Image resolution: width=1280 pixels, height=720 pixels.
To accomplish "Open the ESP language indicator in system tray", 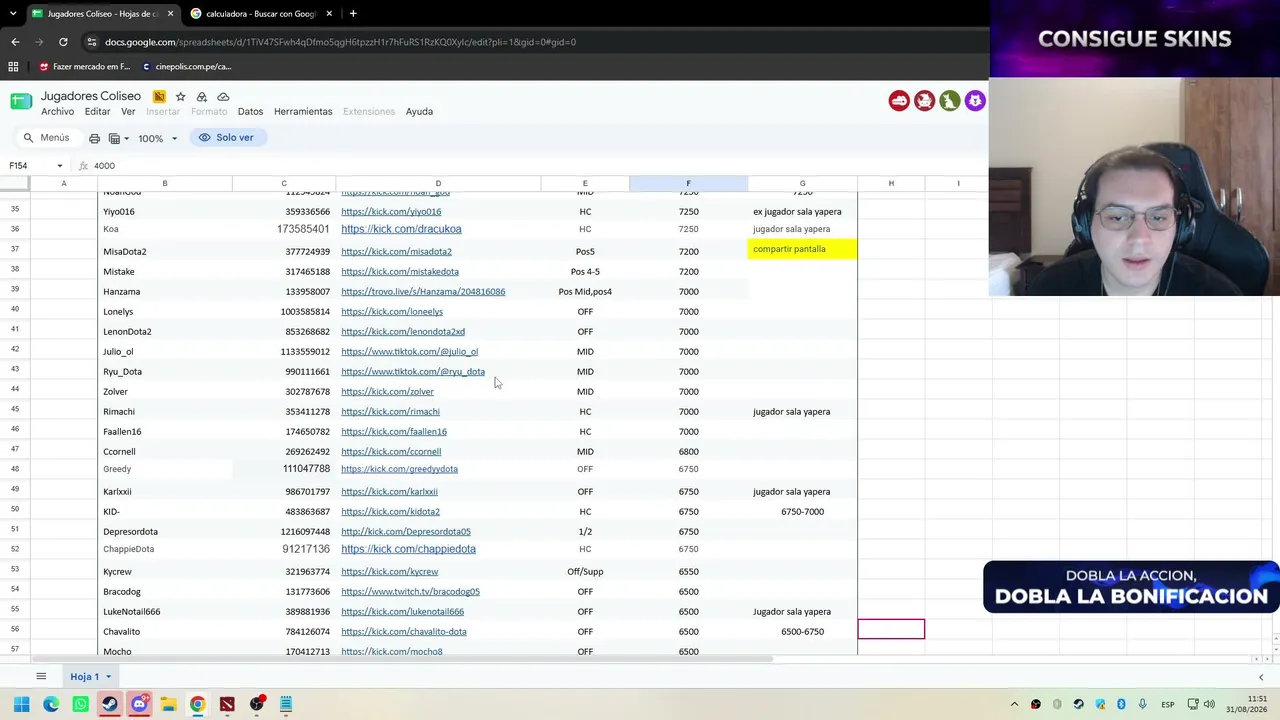I will (1167, 705).
